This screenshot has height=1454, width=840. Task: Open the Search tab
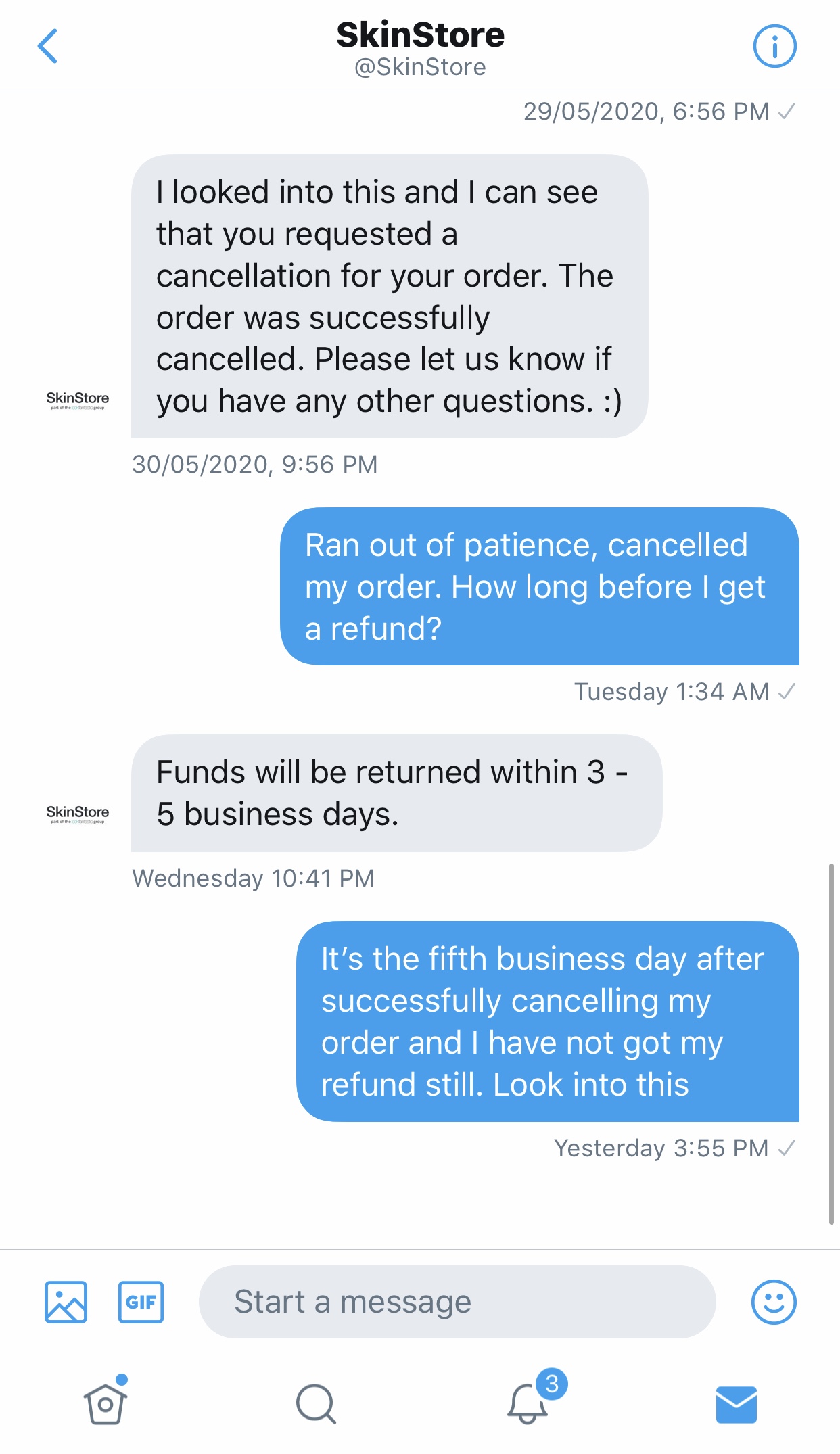click(316, 1404)
